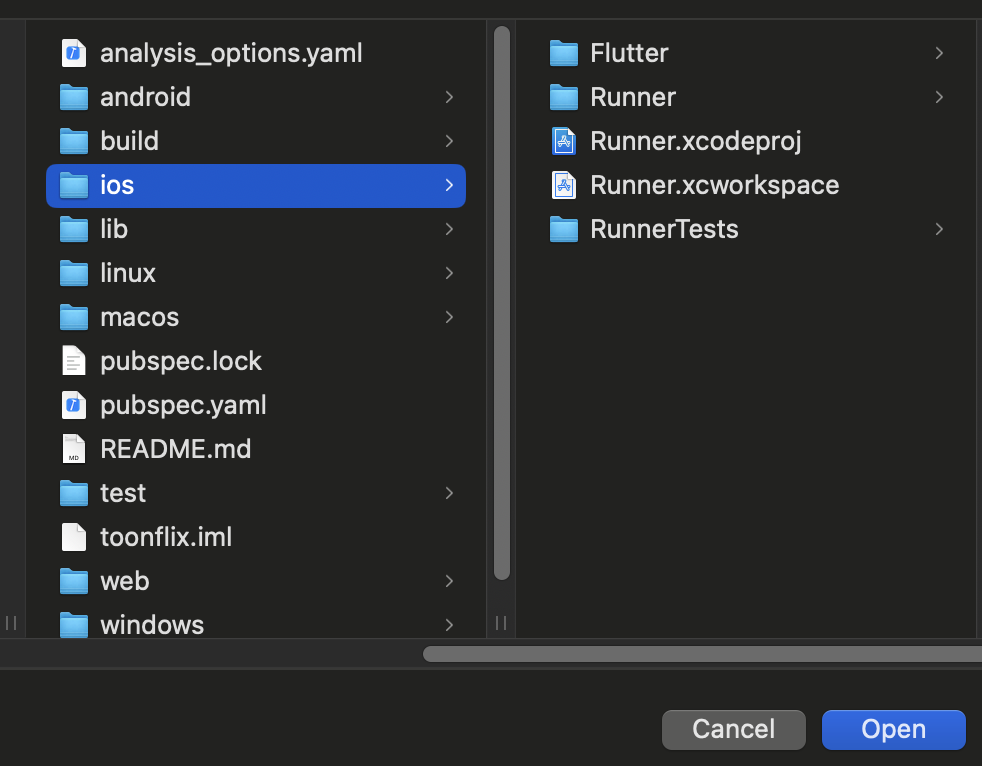This screenshot has width=982, height=766.
Task: Click the toonflix.iml file icon
Action: tap(74, 537)
